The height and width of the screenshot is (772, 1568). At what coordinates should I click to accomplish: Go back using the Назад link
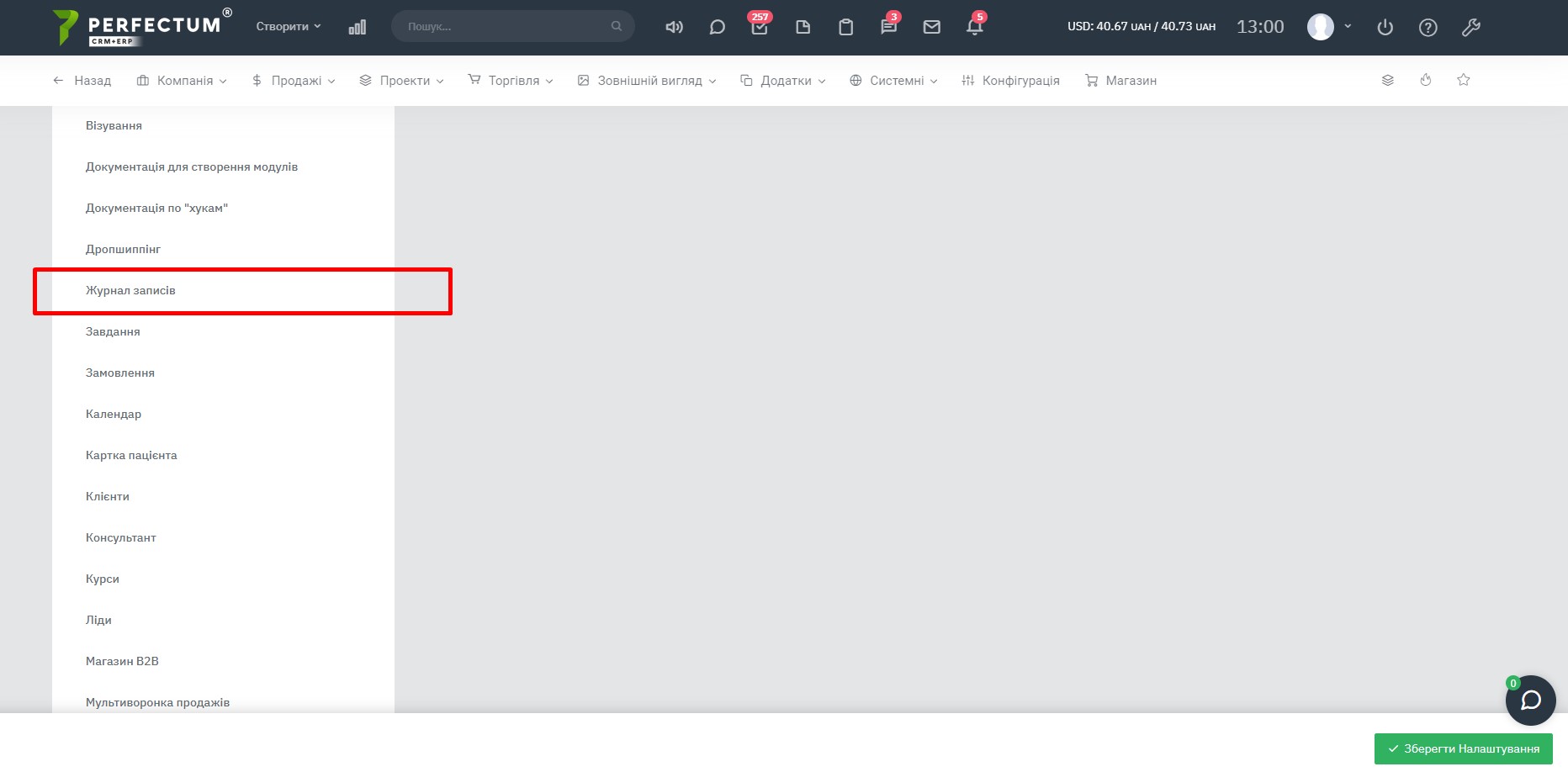click(x=82, y=81)
